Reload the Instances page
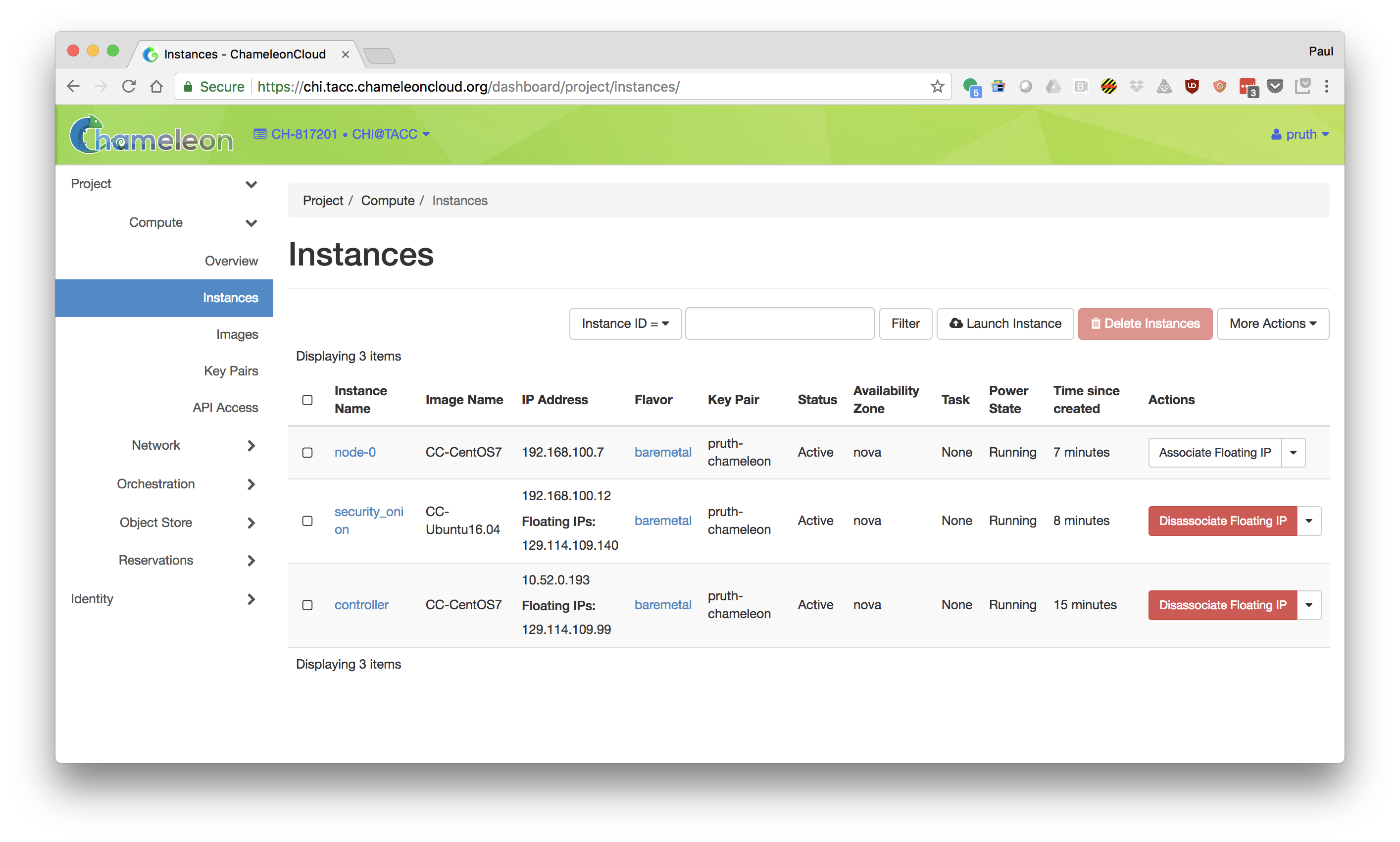The image size is (1400, 842). coord(129,86)
